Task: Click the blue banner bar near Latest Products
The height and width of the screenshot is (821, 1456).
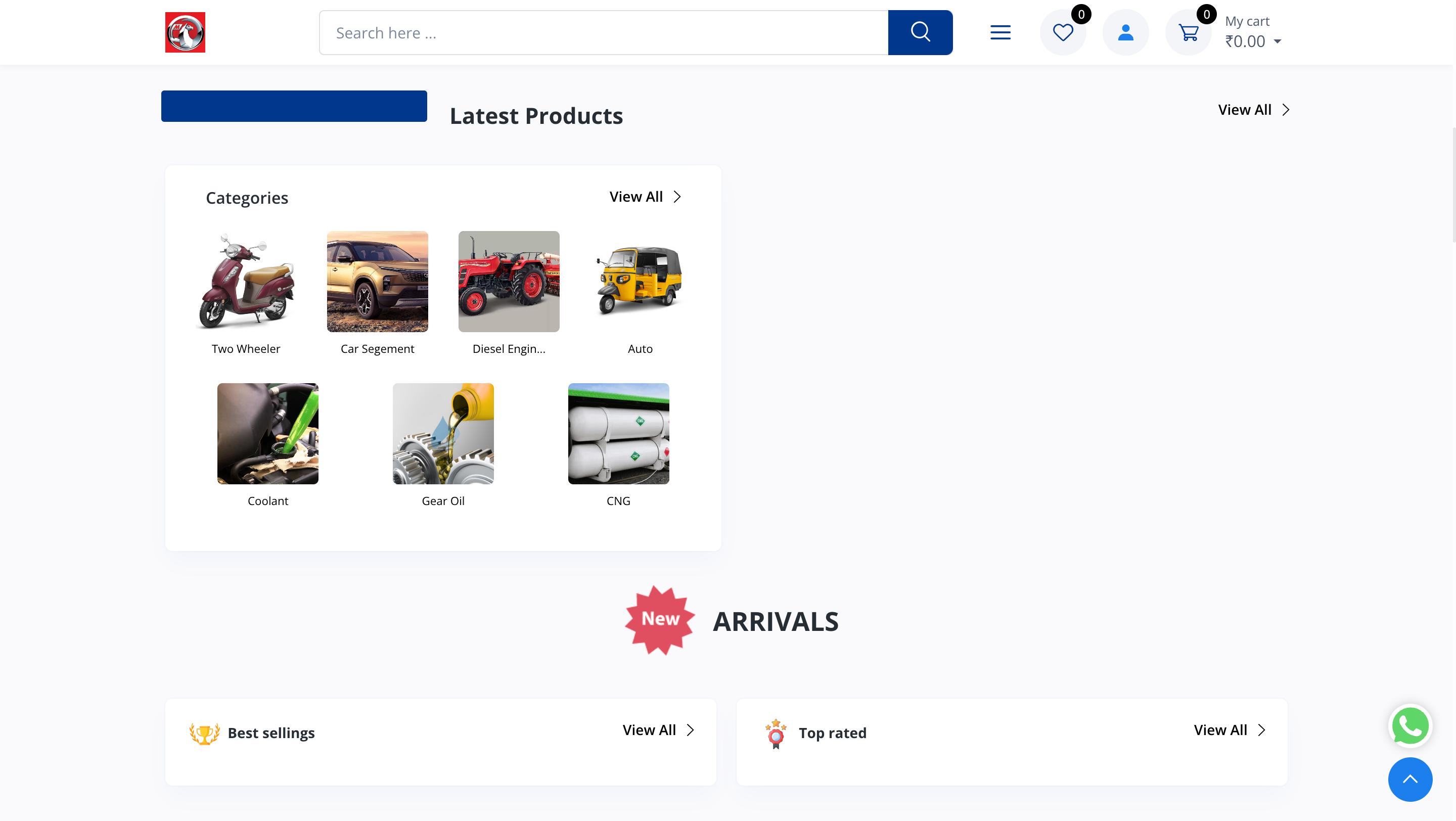Action: pyautogui.click(x=294, y=106)
